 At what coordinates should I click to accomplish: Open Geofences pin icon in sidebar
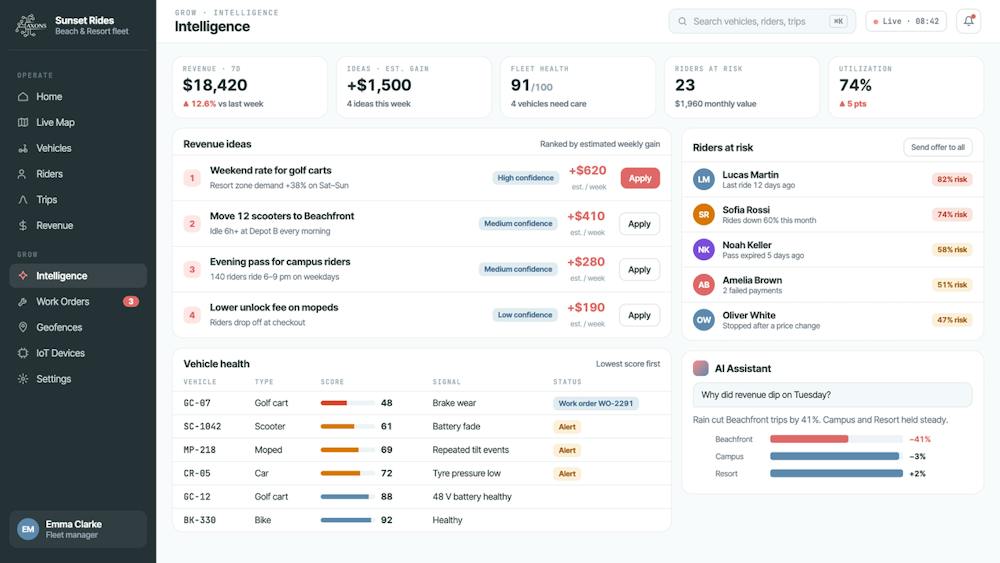pyautogui.click(x=23, y=327)
